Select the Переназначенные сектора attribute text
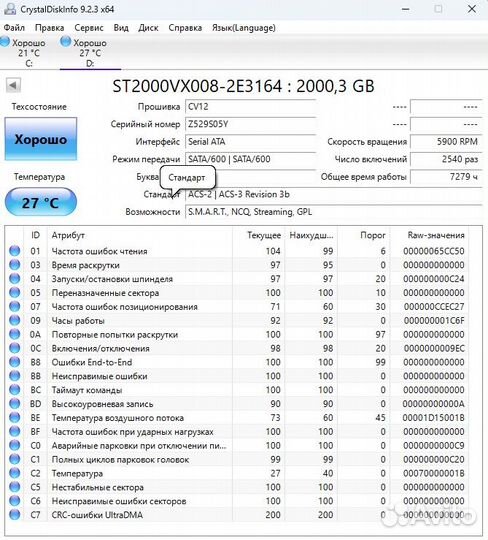The width and height of the screenshot is (488, 540). tap(105, 293)
